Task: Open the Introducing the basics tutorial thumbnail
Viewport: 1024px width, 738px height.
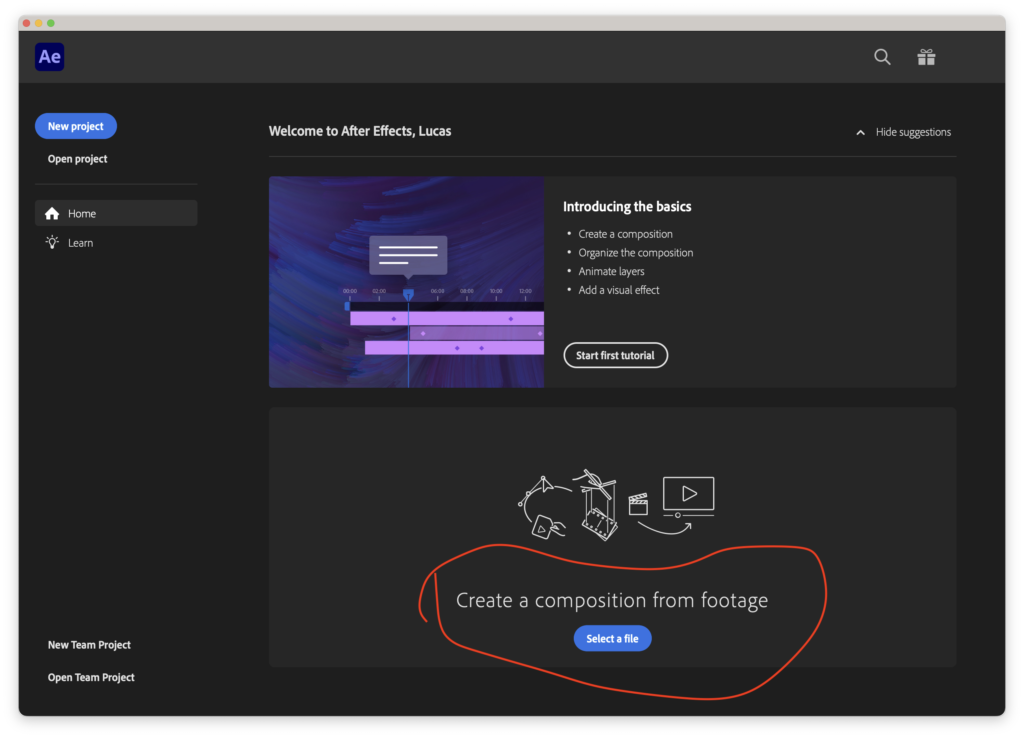Action: click(406, 282)
